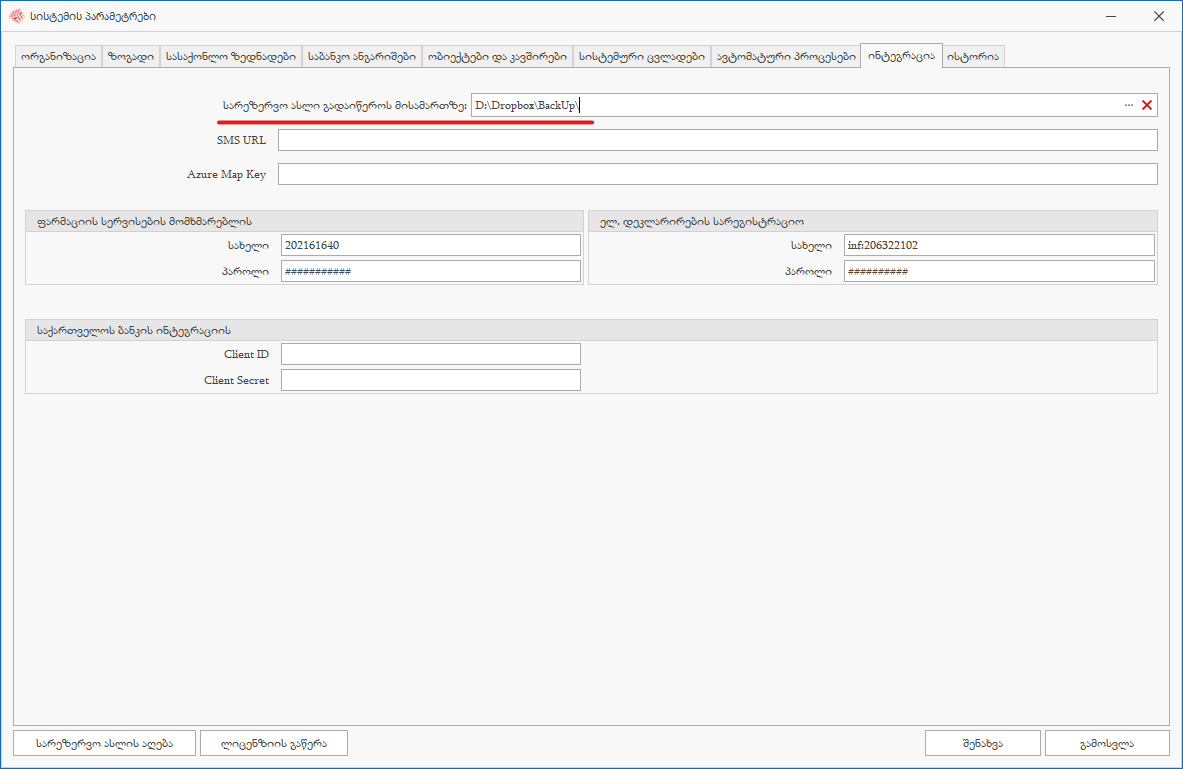Screen dimensions: 1183x769
Task: Open the ზოგადი tab
Action: 131,57
